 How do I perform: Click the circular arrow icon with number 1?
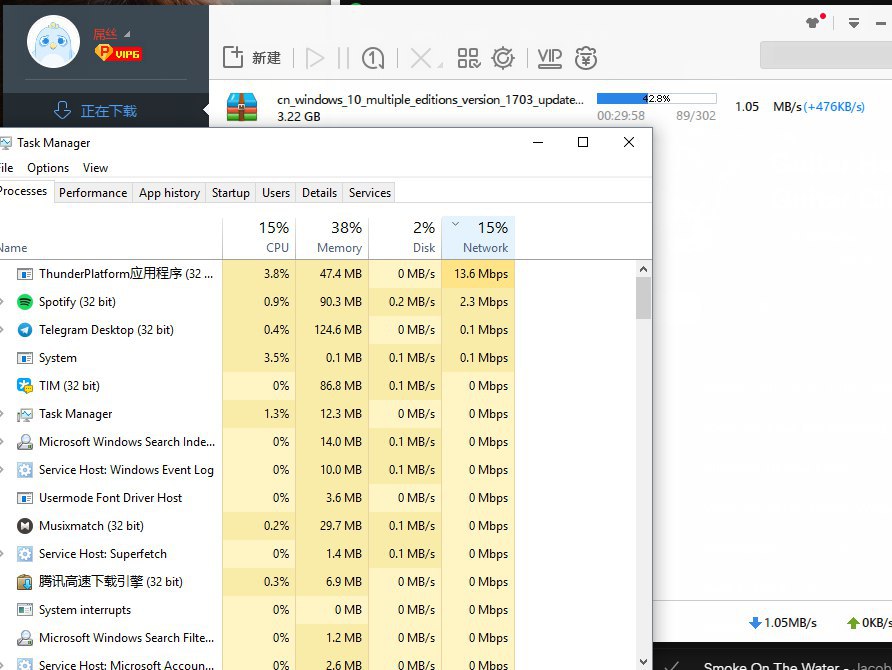click(x=374, y=58)
